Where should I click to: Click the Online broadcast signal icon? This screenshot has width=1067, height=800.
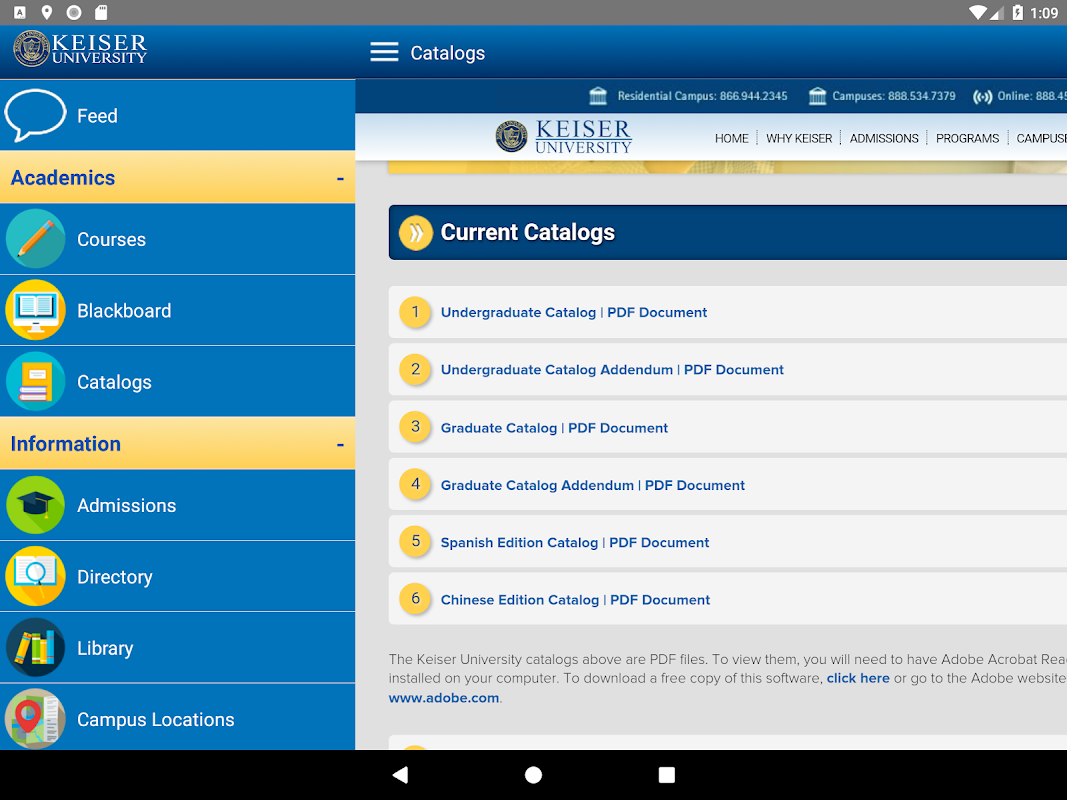982,97
